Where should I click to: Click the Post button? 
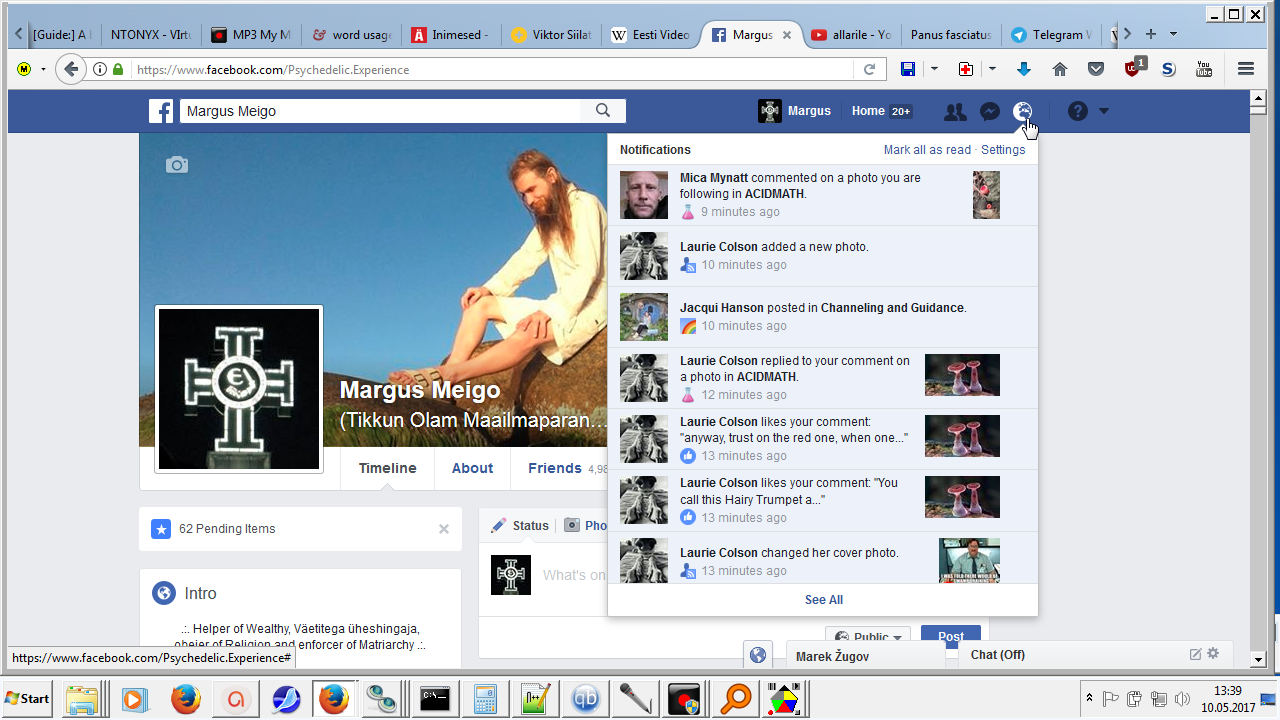(951, 637)
